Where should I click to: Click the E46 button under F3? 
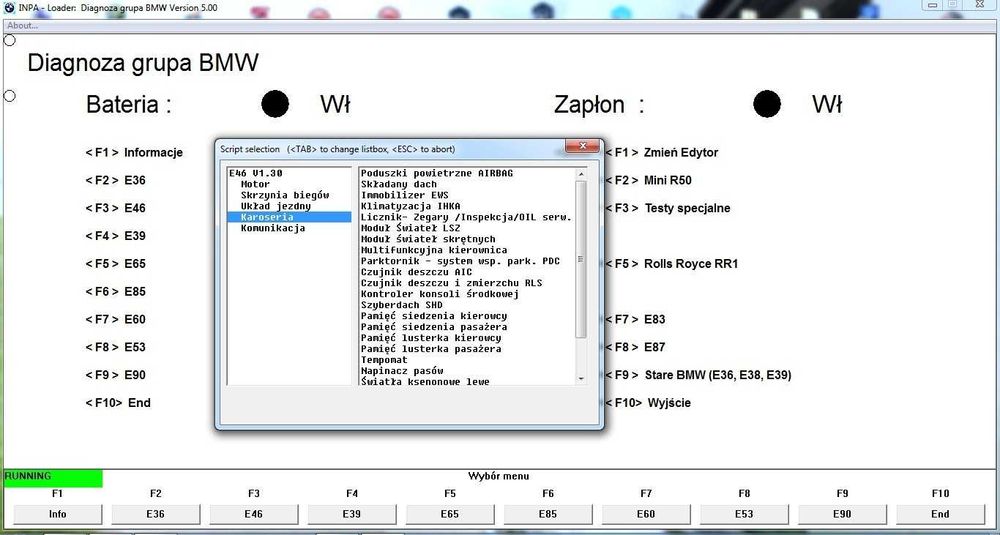254,514
